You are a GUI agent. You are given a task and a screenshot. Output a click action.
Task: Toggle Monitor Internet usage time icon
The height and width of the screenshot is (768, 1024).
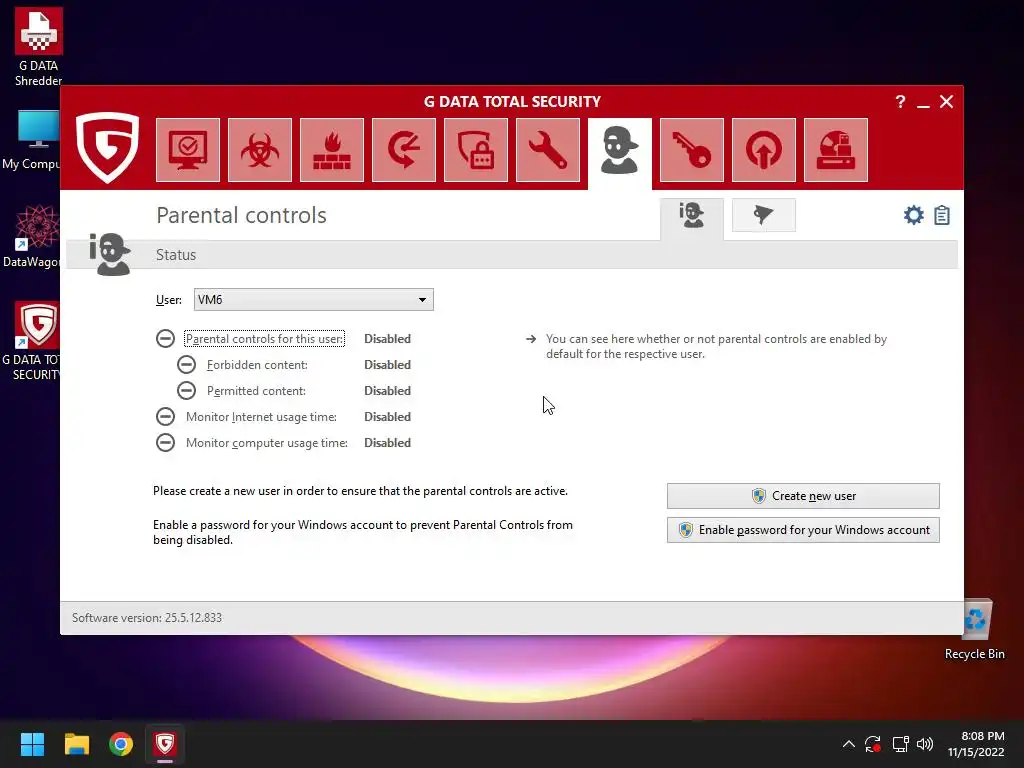[x=165, y=417]
